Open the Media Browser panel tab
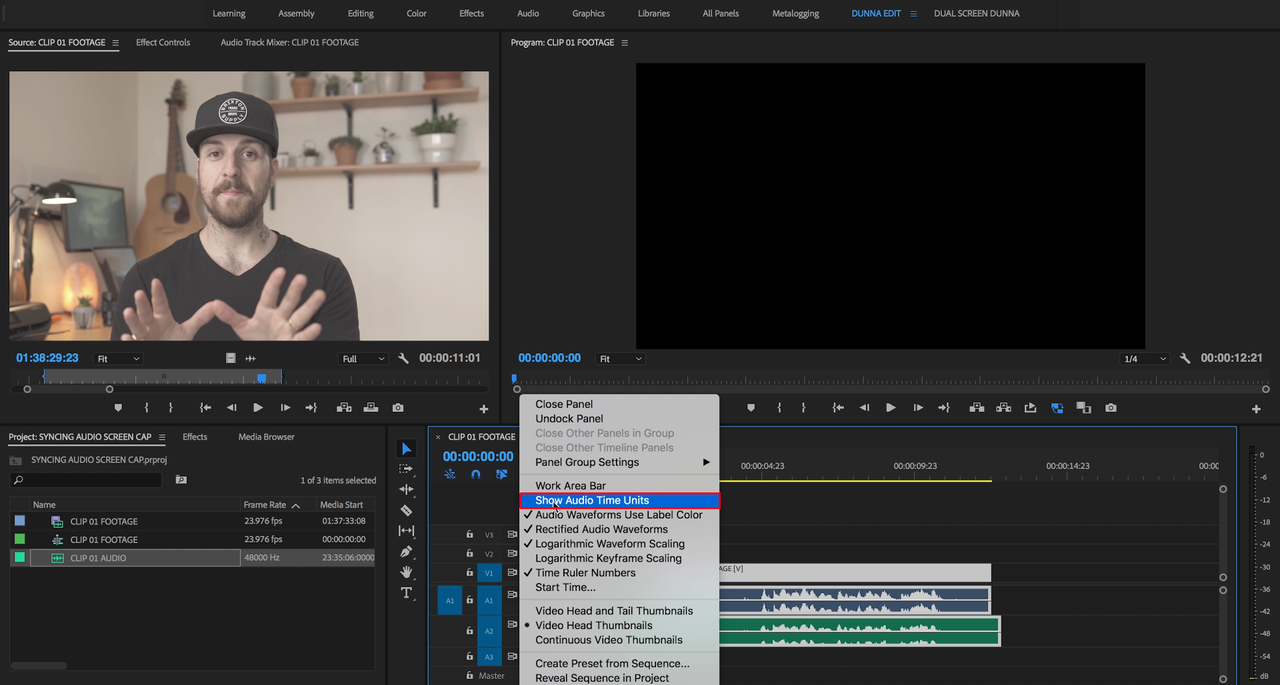 266,437
